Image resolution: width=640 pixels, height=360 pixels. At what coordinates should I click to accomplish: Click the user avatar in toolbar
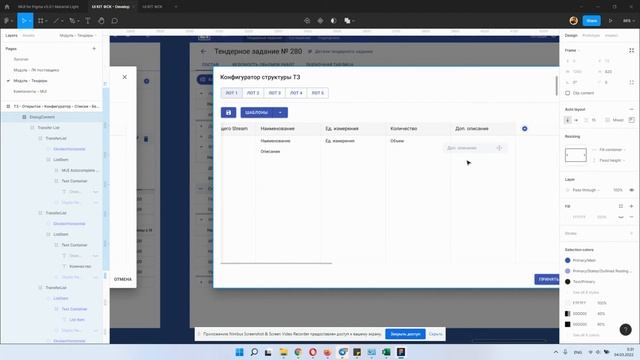pyautogui.click(x=573, y=20)
